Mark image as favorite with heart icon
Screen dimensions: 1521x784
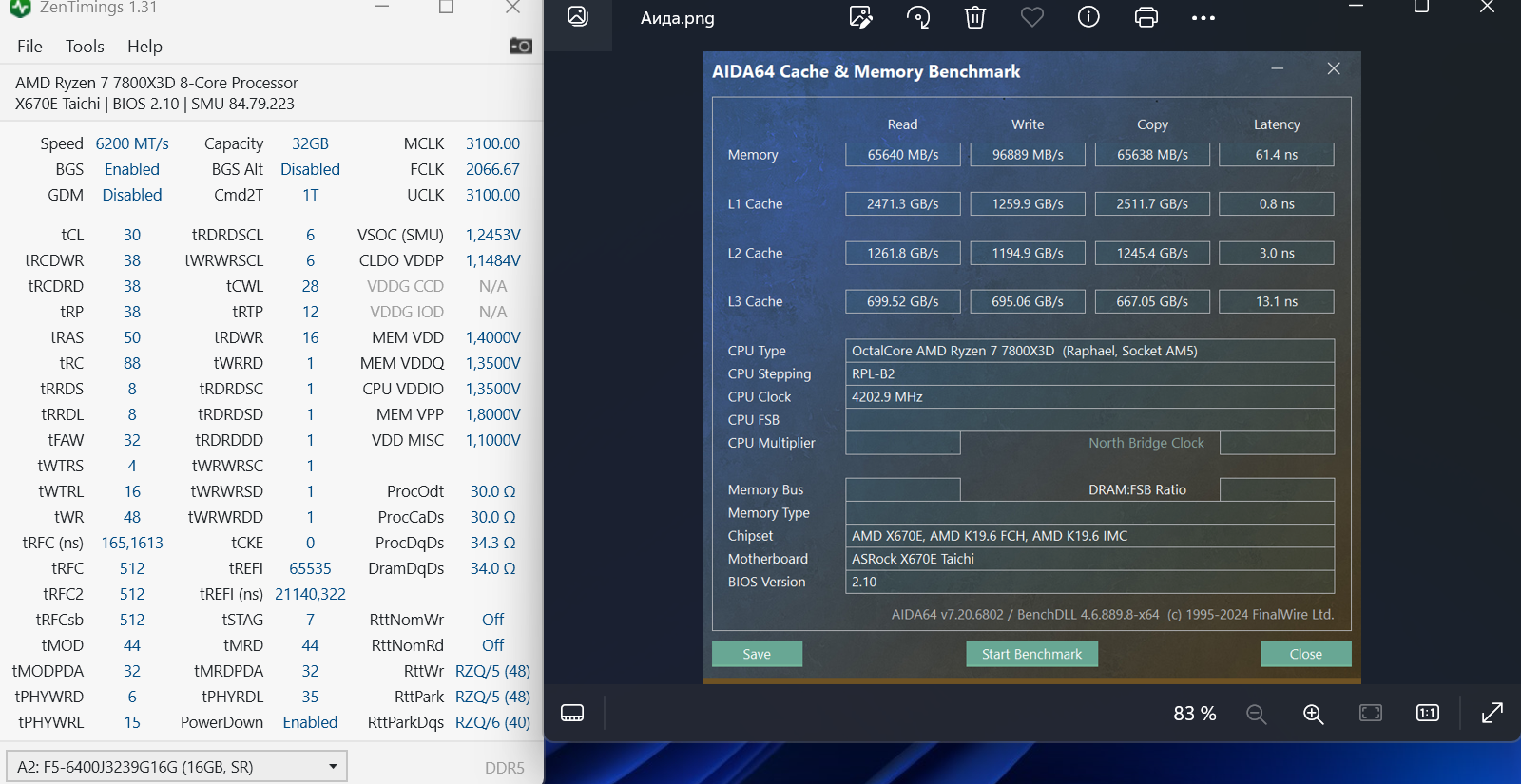coord(1032,17)
